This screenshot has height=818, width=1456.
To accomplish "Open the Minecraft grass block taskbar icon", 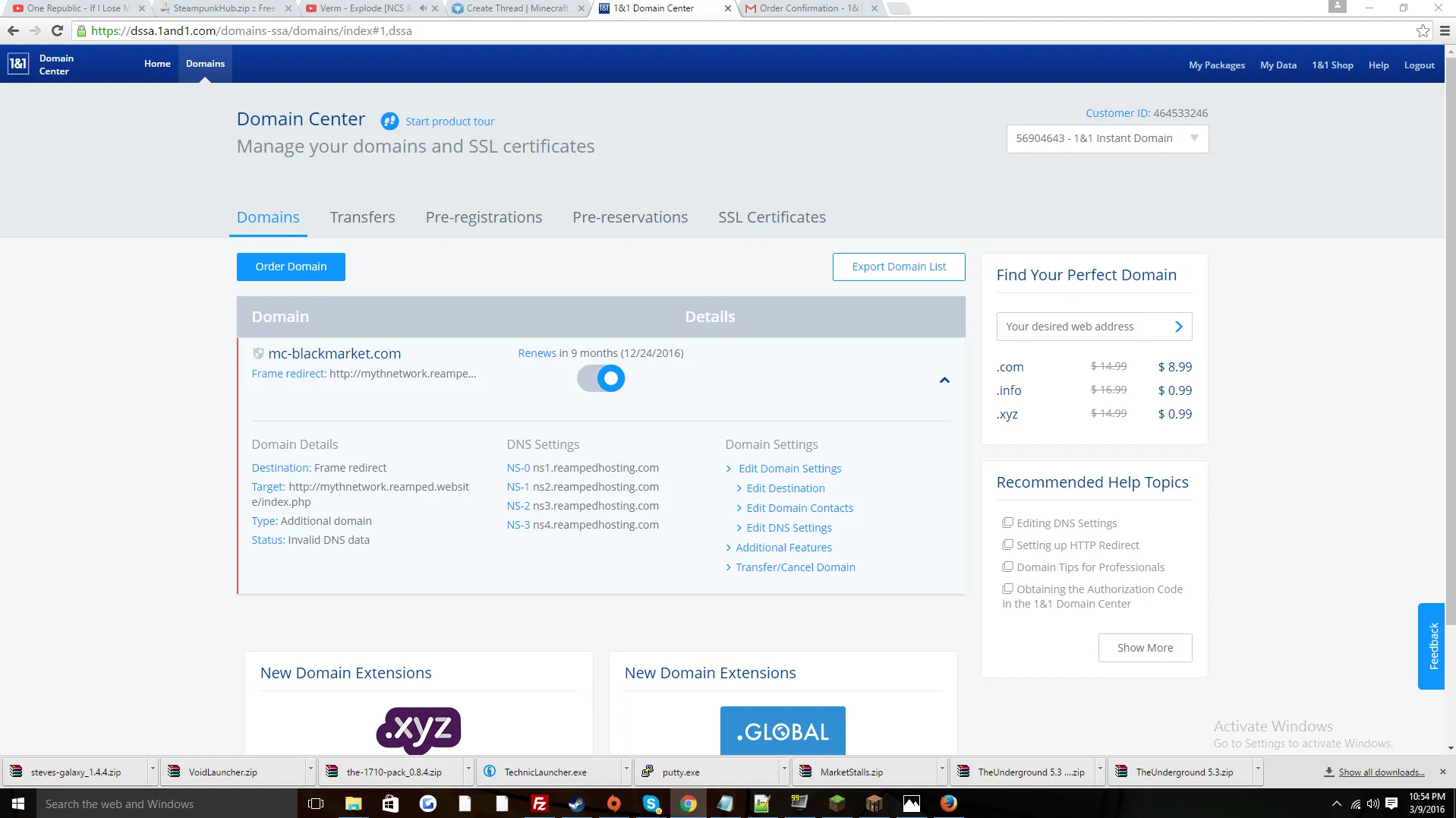I will pyautogui.click(x=837, y=804).
